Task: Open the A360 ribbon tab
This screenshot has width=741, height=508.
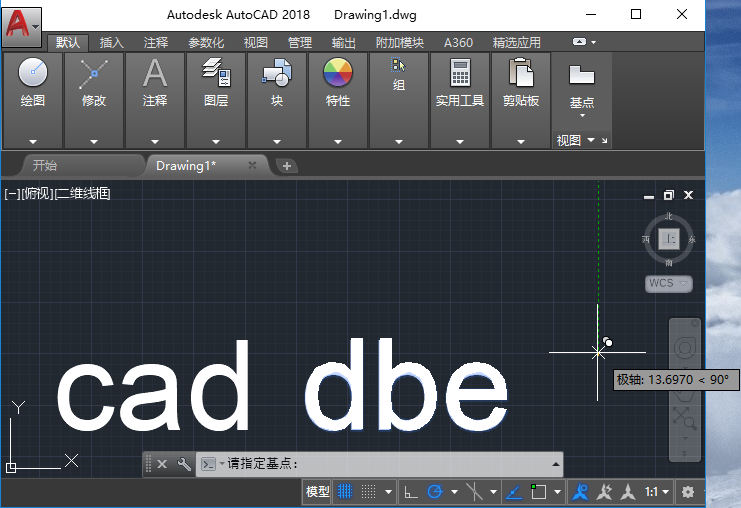Action: click(x=458, y=43)
